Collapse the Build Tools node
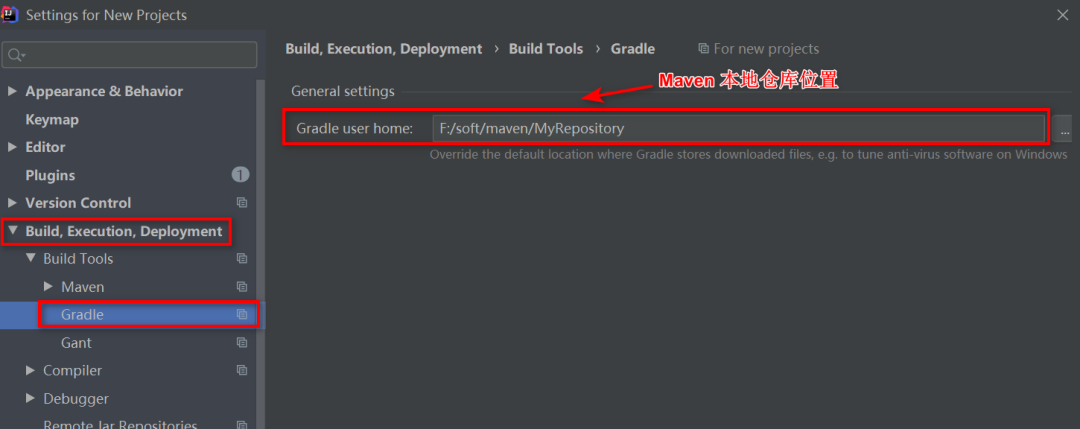Image resolution: width=1080 pixels, height=429 pixels. 30,259
